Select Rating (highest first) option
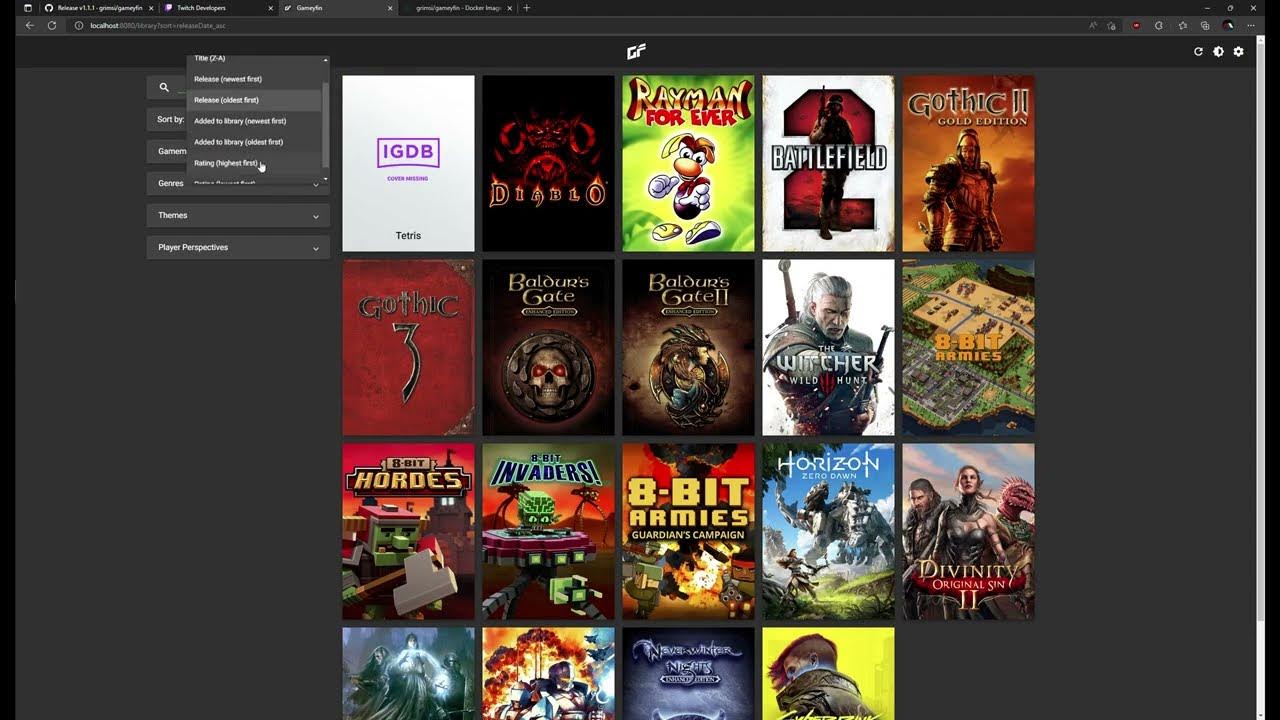 pyautogui.click(x=254, y=163)
